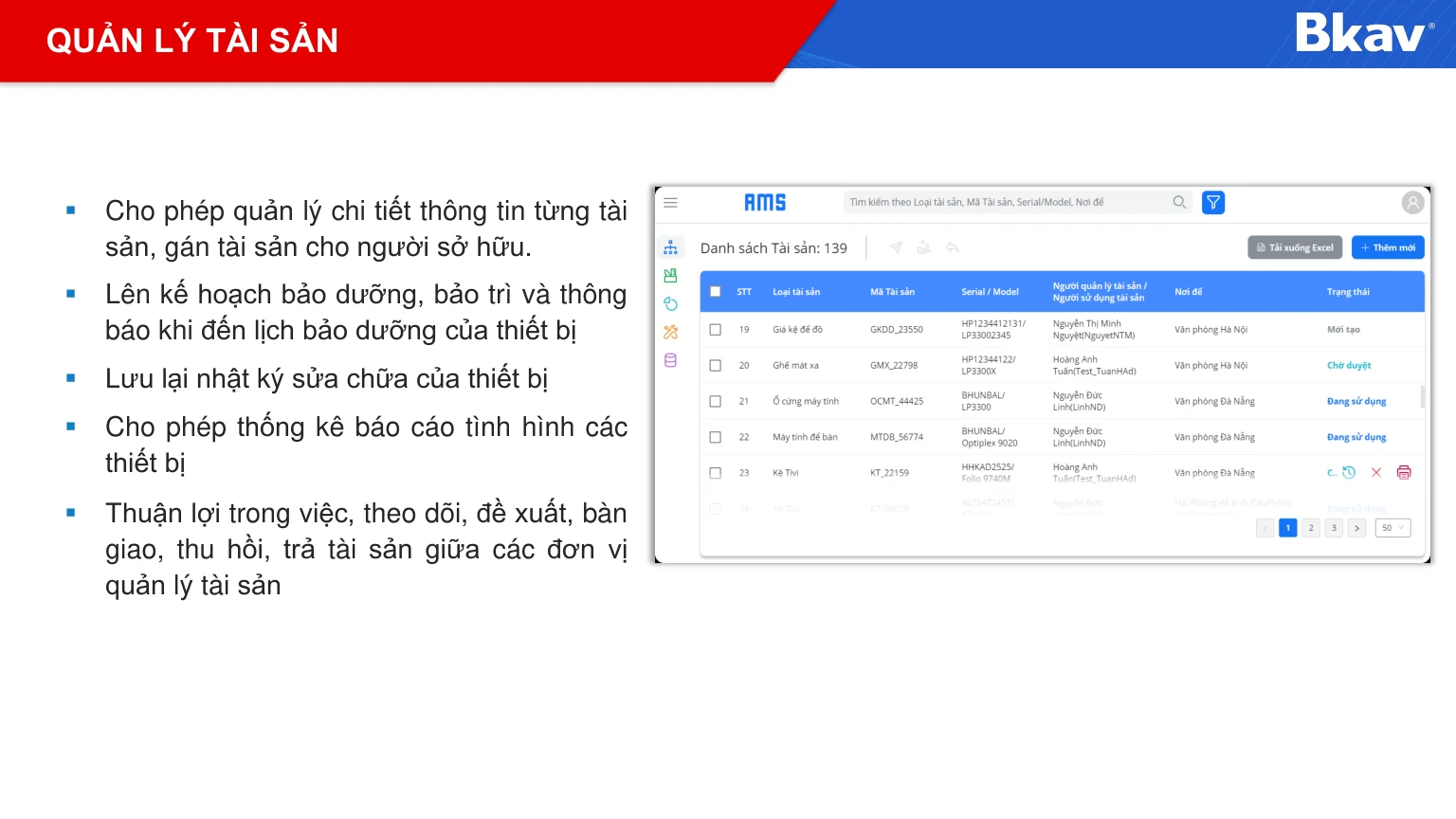Click the Trạng thái column header
Image resolution: width=1456 pixels, height=819 pixels.
[x=1348, y=292]
